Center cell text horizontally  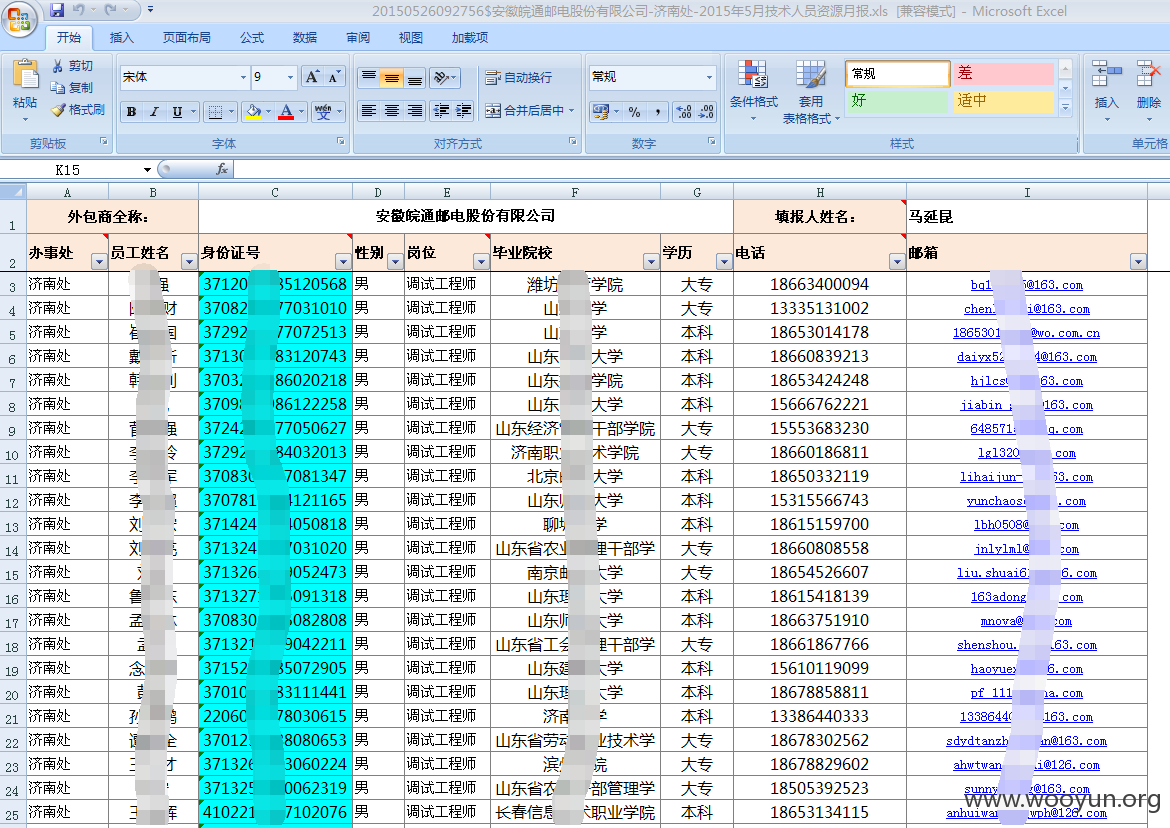pos(392,110)
